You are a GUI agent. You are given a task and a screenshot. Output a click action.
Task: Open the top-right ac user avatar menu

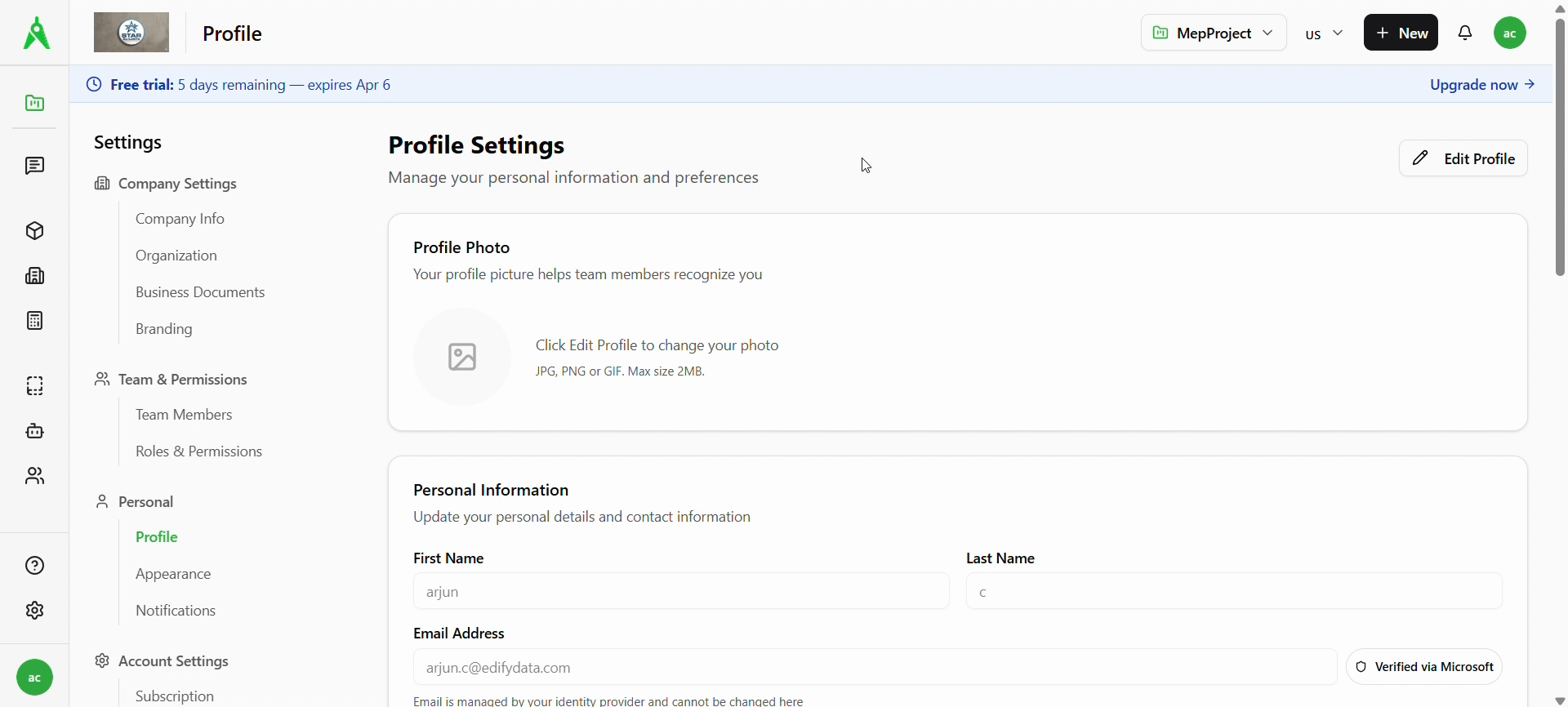point(1510,33)
